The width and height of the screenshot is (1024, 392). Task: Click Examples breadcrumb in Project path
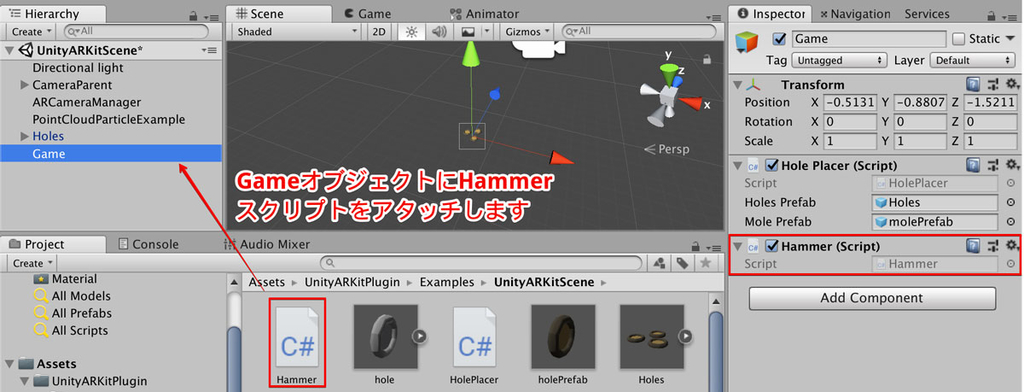(447, 282)
